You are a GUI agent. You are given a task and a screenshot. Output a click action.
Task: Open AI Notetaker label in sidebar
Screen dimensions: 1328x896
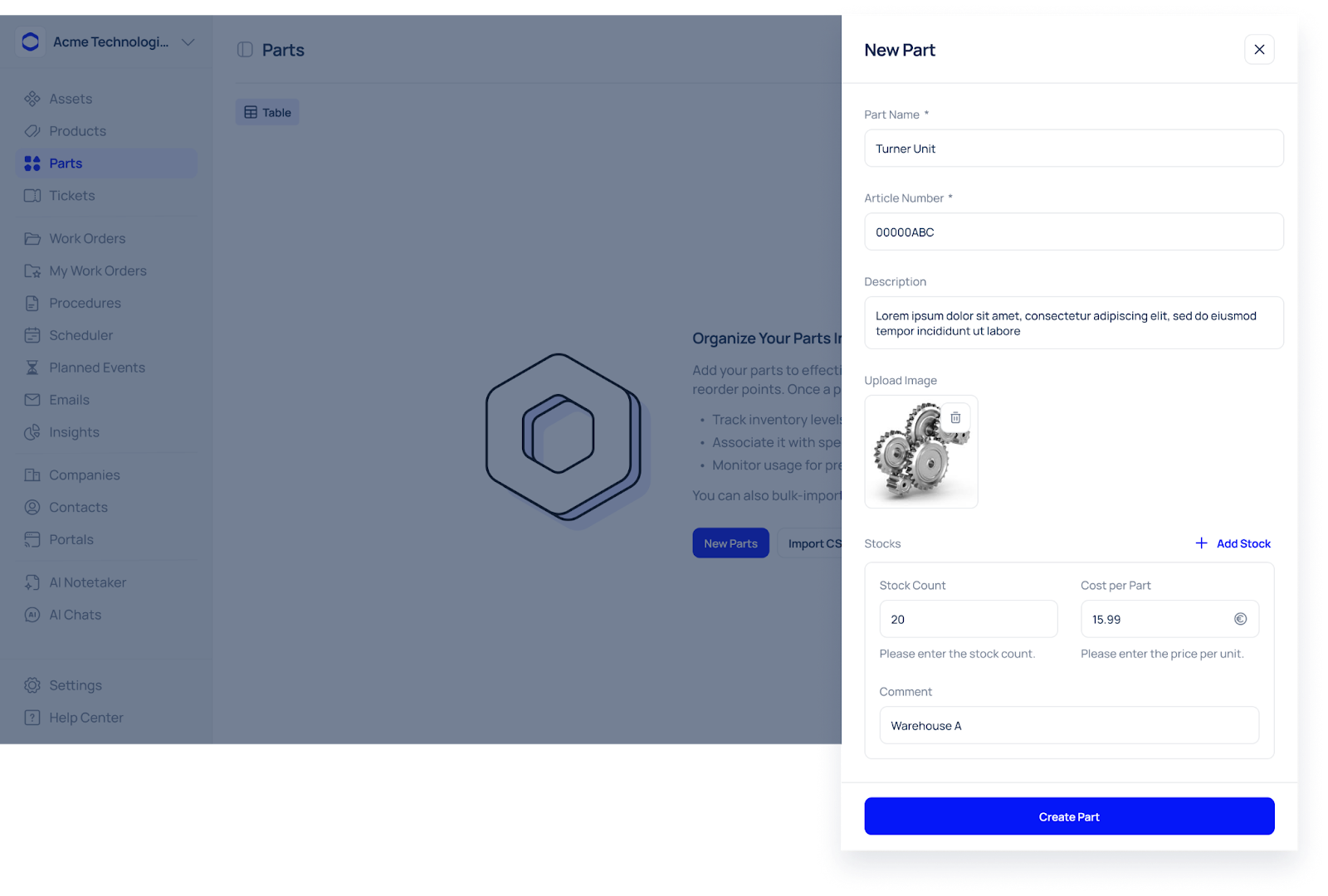pyautogui.click(x=87, y=582)
